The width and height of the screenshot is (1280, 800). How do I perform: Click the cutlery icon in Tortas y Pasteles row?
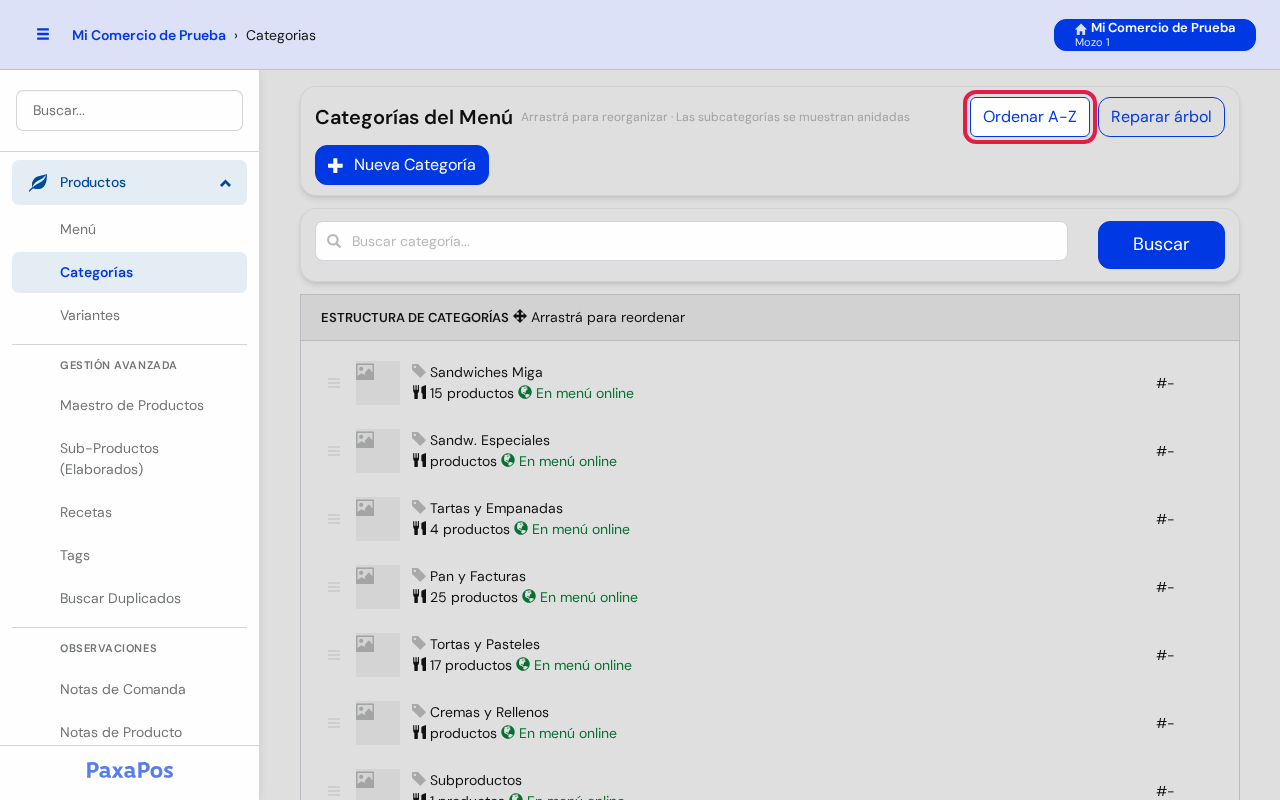(x=419, y=664)
